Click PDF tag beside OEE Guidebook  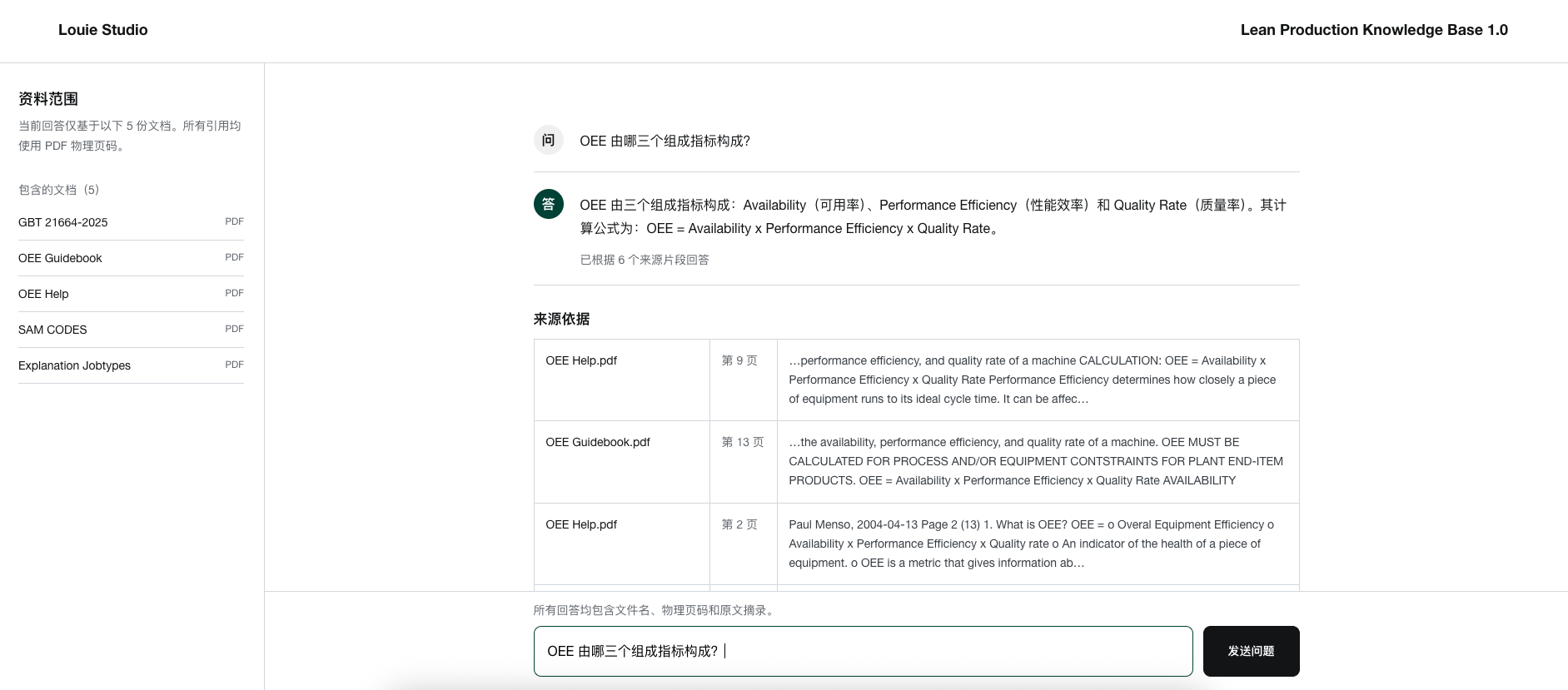(234, 257)
